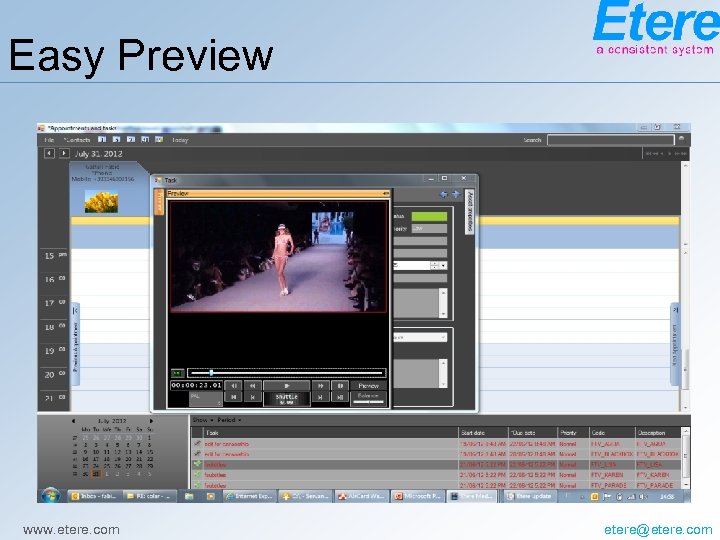Switch to the Inbox taskbar button
Image resolution: width=720 pixels, height=540 pixels.
pos(95,496)
